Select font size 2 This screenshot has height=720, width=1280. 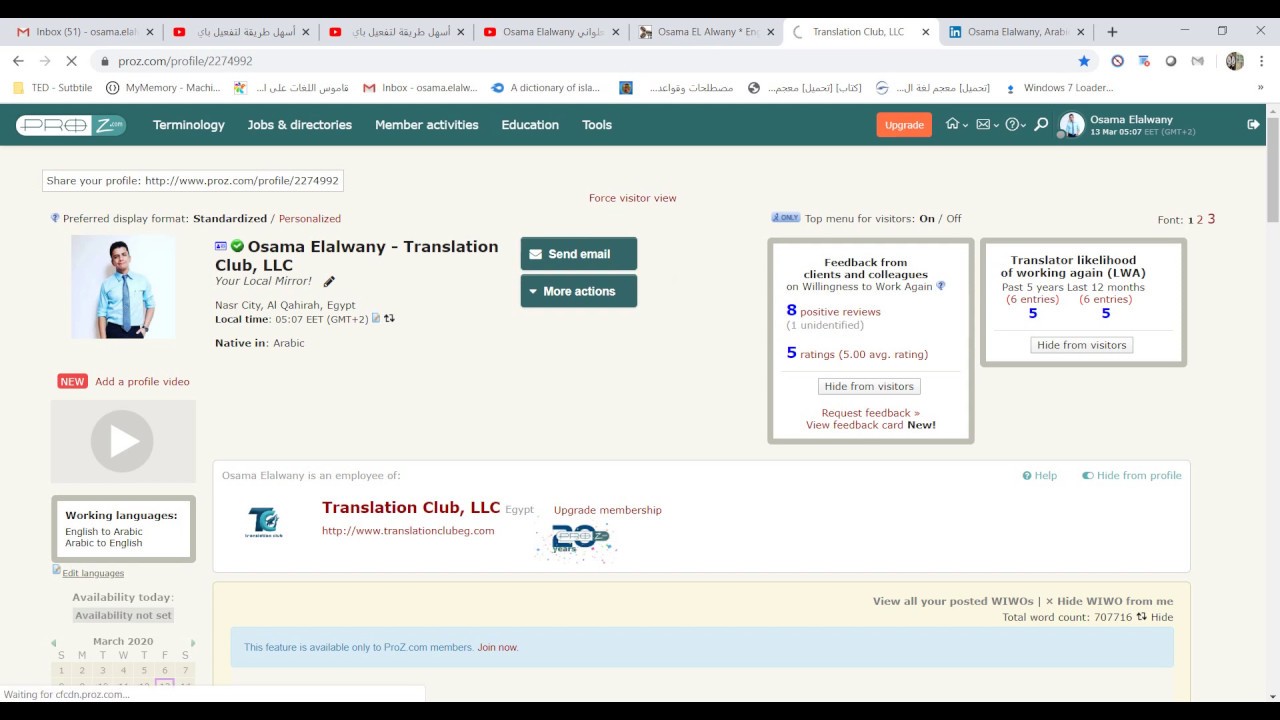[x=1200, y=219]
